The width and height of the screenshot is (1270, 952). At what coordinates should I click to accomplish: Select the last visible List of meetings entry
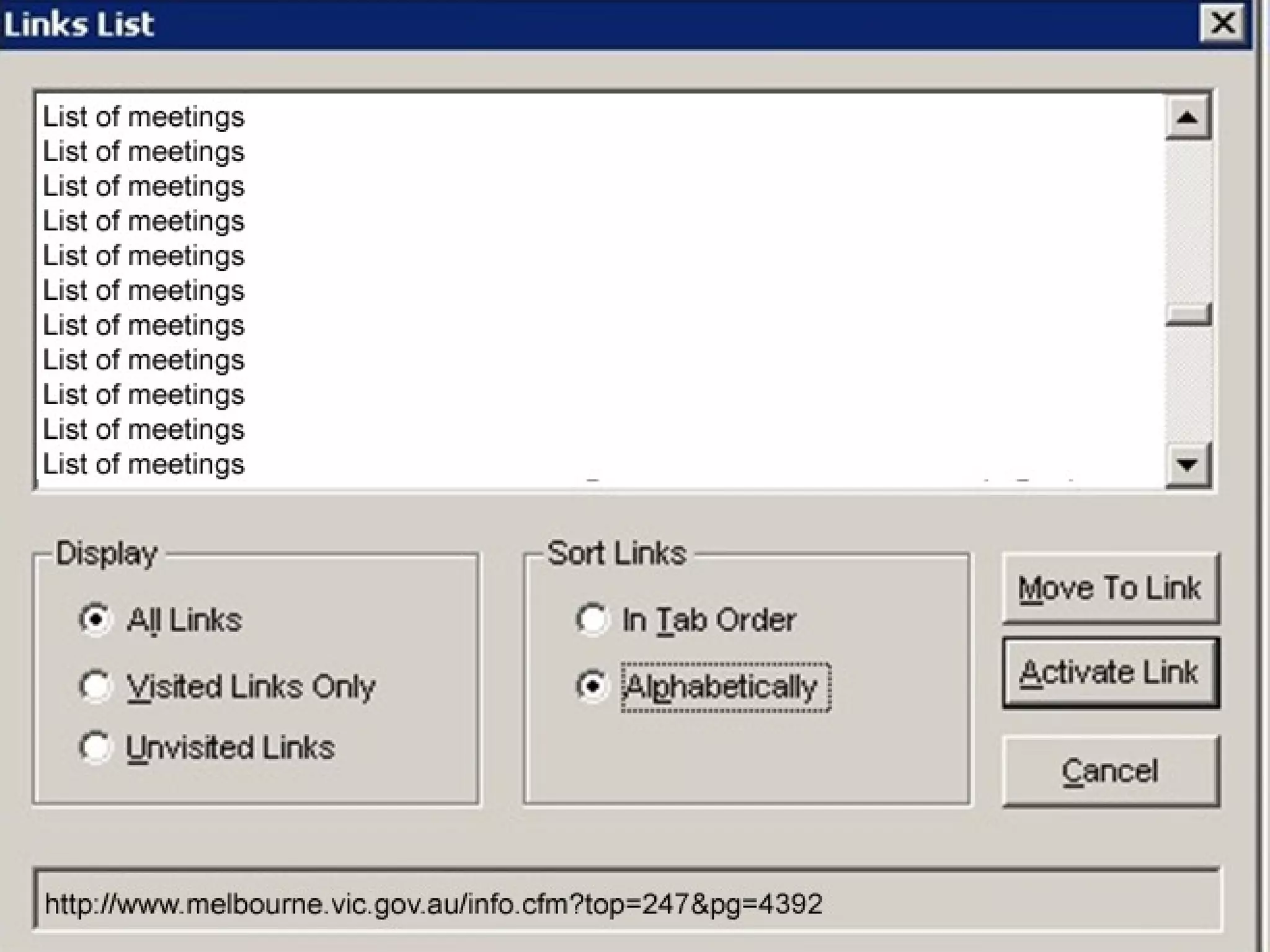click(x=144, y=464)
